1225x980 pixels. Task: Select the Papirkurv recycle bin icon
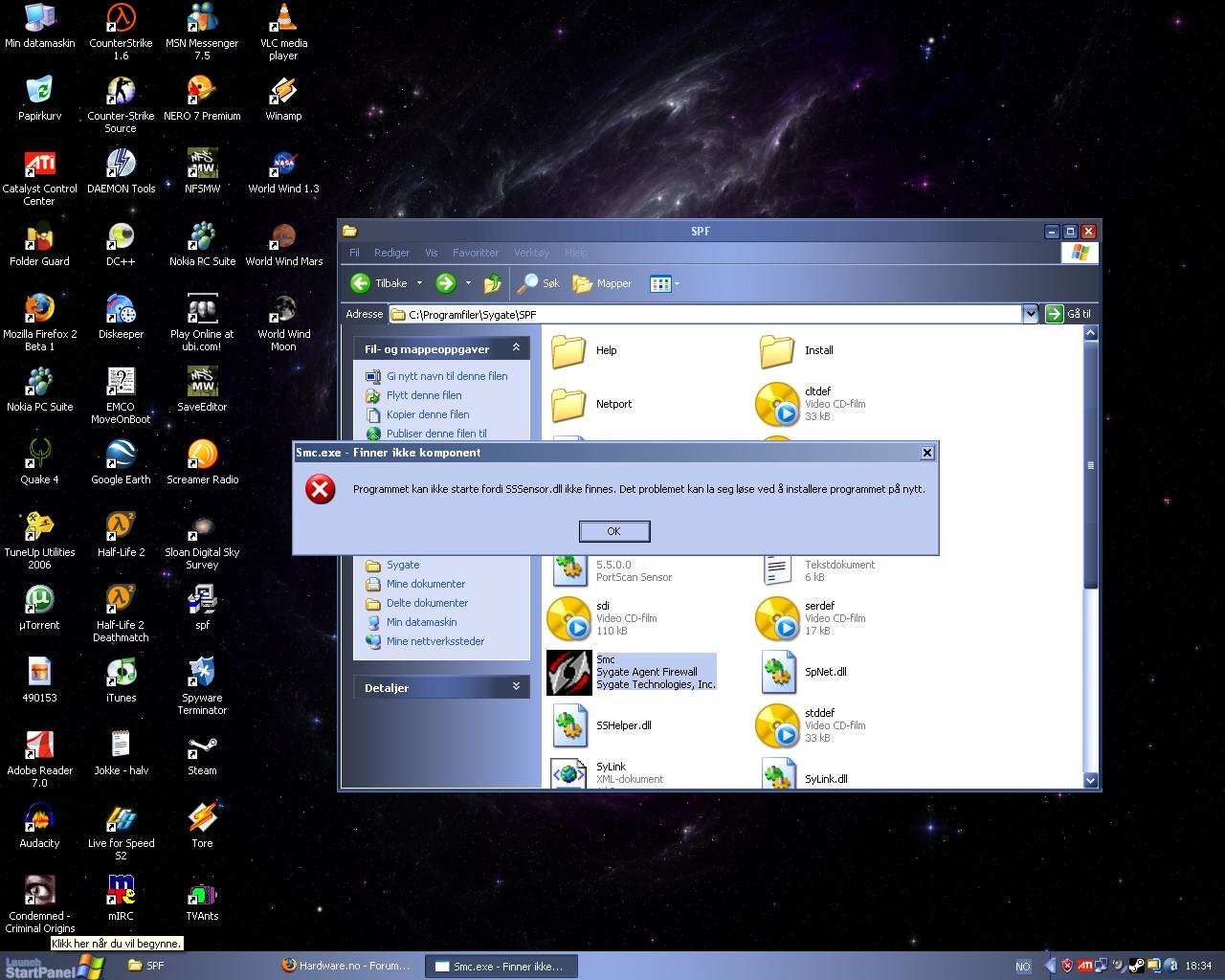click(39, 99)
